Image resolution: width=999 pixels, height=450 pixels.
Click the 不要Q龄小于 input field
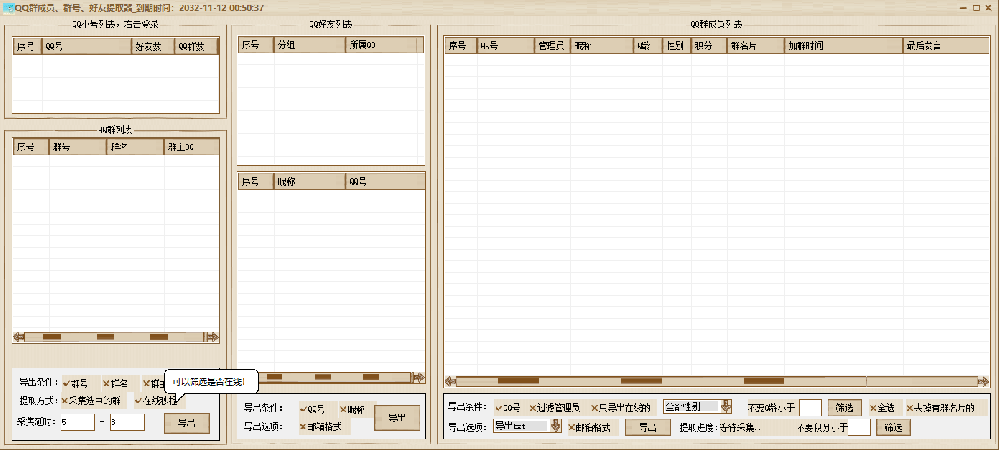pyautogui.click(x=810, y=407)
